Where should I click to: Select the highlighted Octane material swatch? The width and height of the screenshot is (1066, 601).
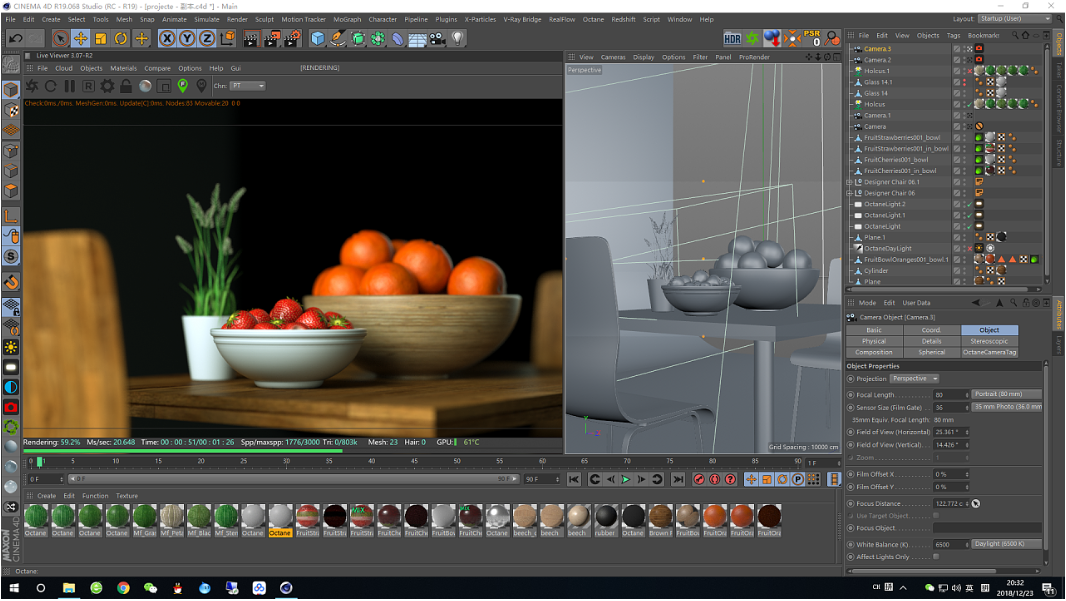[279, 520]
